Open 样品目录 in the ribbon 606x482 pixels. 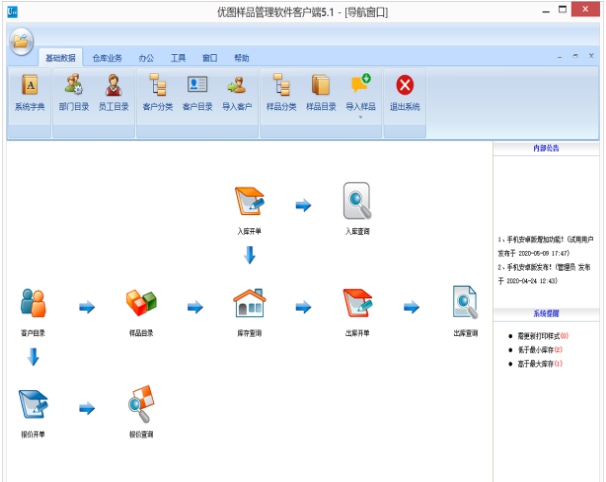tap(321, 93)
